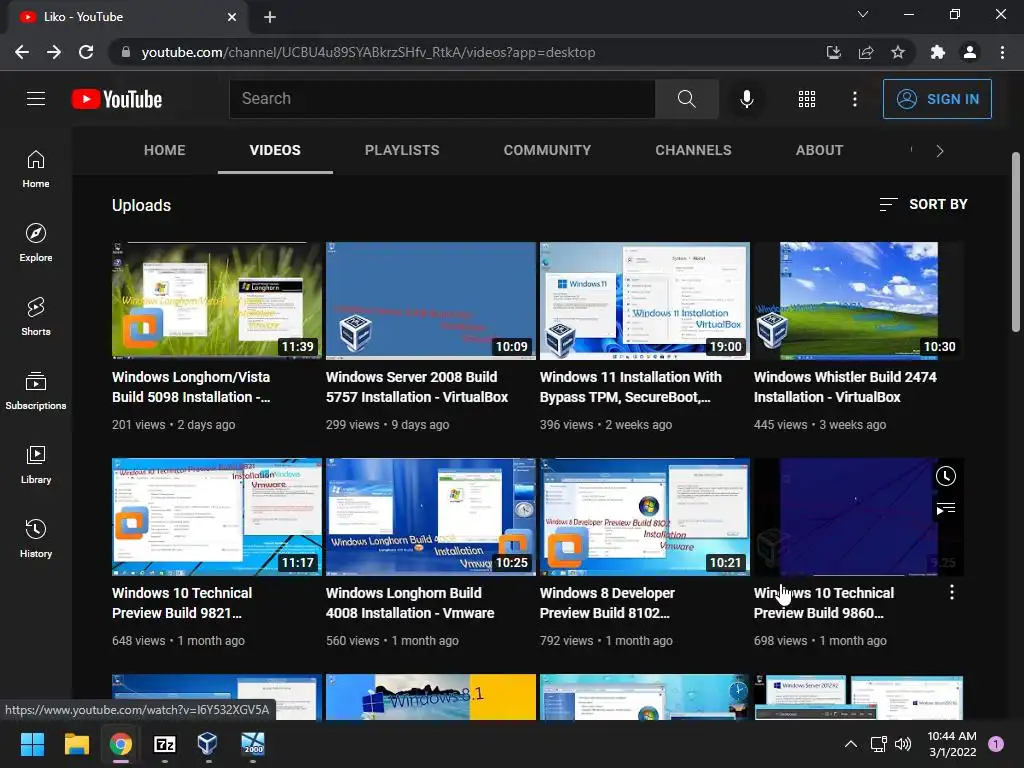Open the YouTube hamburger guide menu
The width and height of the screenshot is (1024, 768).
[x=36, y=99]
